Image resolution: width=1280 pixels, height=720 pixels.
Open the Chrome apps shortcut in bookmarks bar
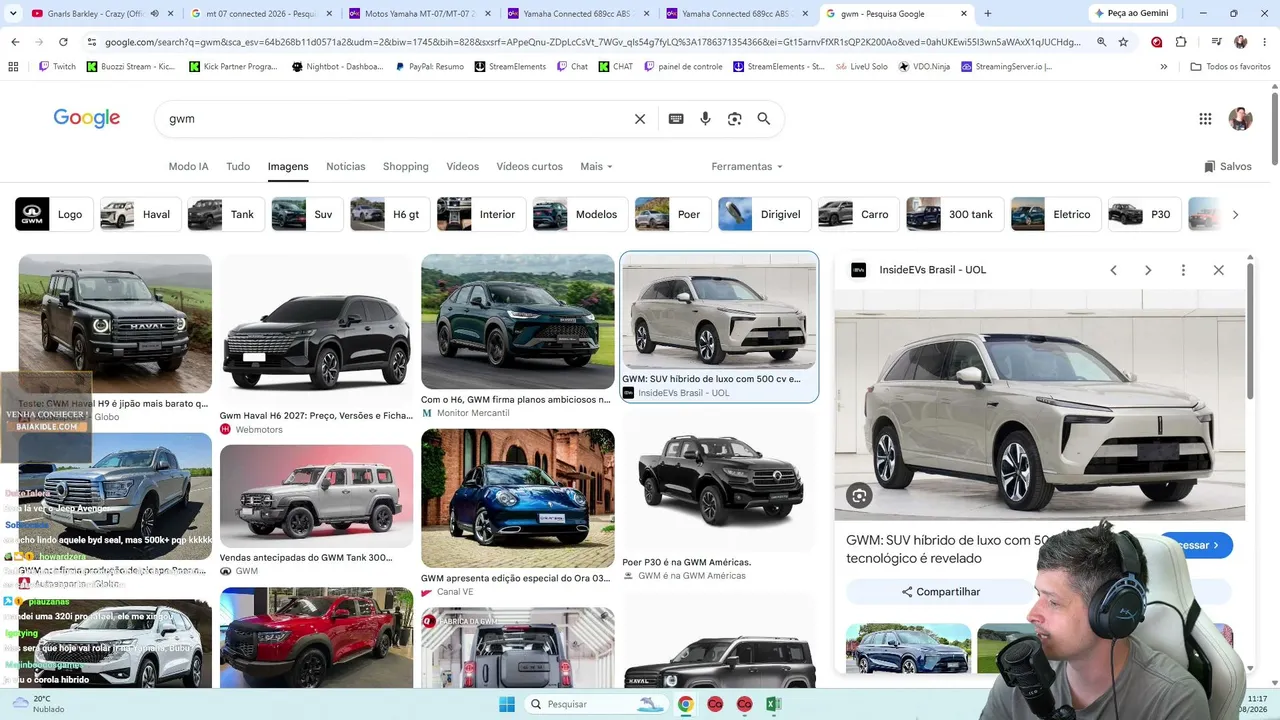pyautogui.click(x=13, y=67)
